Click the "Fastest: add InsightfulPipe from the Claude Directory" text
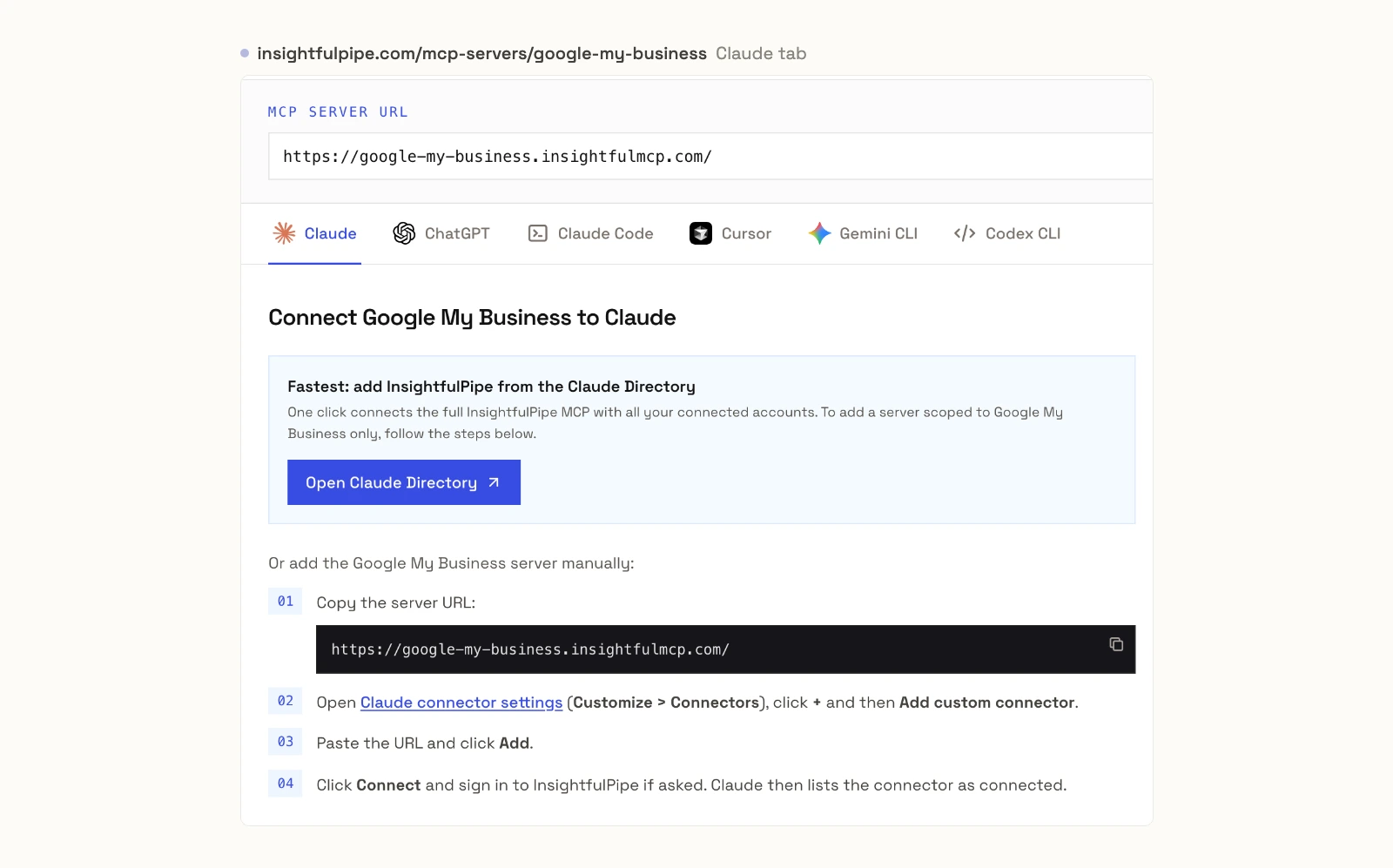 (491, 387)
